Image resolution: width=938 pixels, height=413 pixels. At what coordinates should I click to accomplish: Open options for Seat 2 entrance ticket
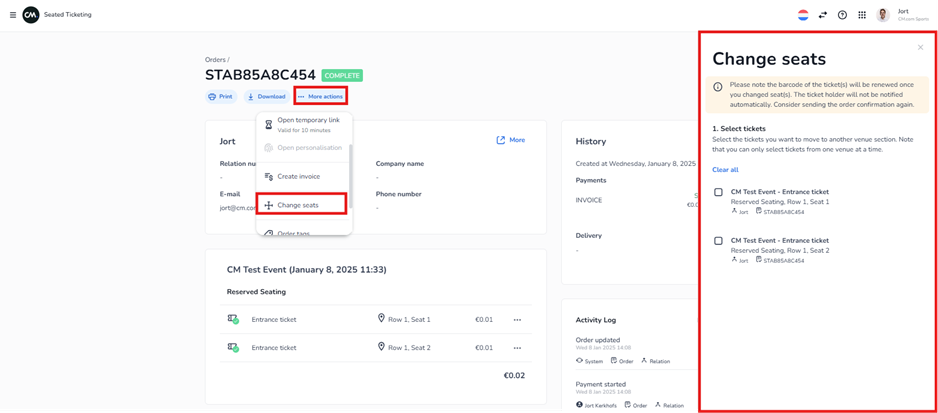click(517, 348)
